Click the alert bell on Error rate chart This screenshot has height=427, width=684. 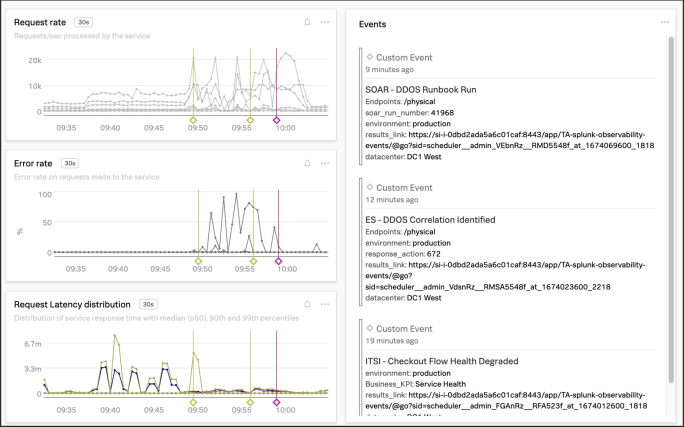click(x=307, y=163)
